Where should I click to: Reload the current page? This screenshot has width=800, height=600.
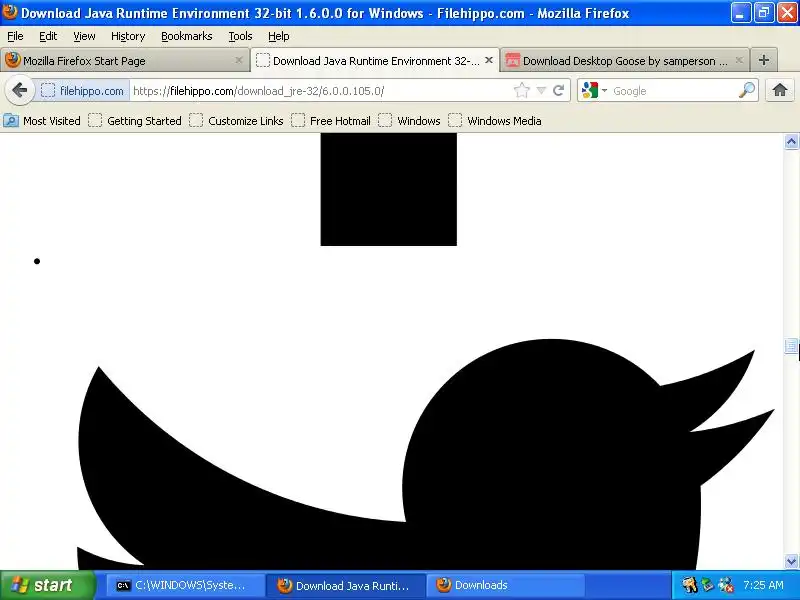tap(559, 91)
